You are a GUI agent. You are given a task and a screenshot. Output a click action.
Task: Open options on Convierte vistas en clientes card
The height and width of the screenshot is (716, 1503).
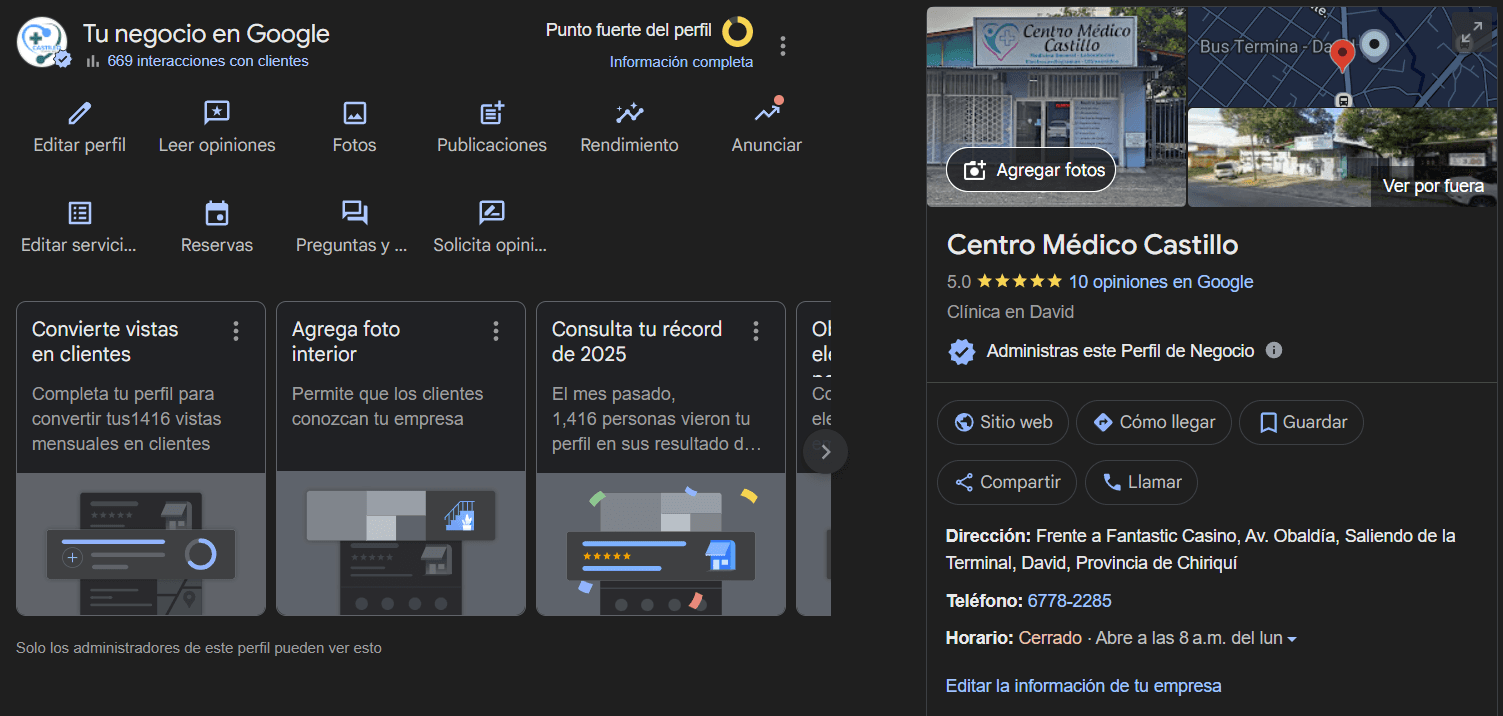(x=236, y=331)
